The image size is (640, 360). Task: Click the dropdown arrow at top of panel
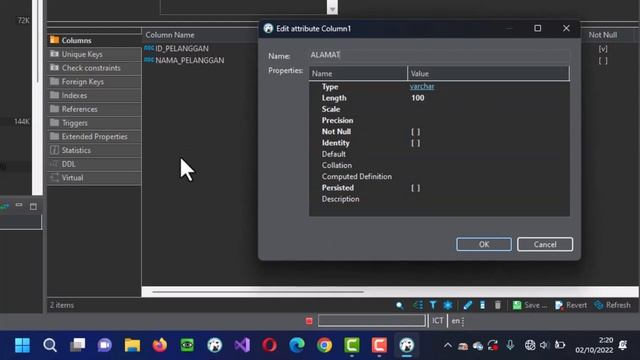332,9
